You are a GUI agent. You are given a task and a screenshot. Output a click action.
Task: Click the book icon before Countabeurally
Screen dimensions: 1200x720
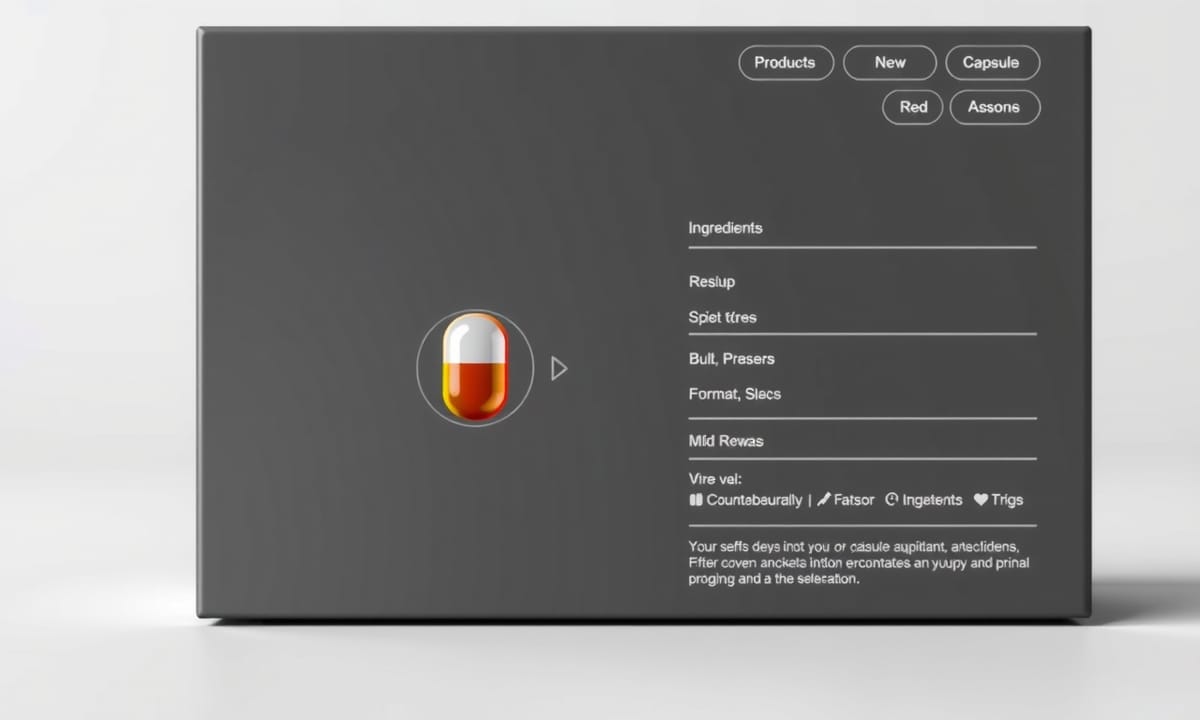pos(696,500)
